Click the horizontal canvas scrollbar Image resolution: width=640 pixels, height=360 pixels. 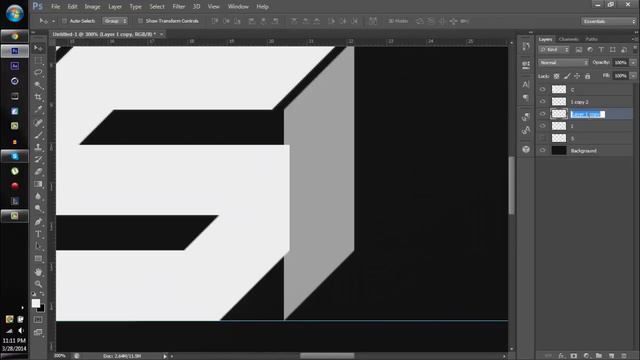tap(327, 356)
